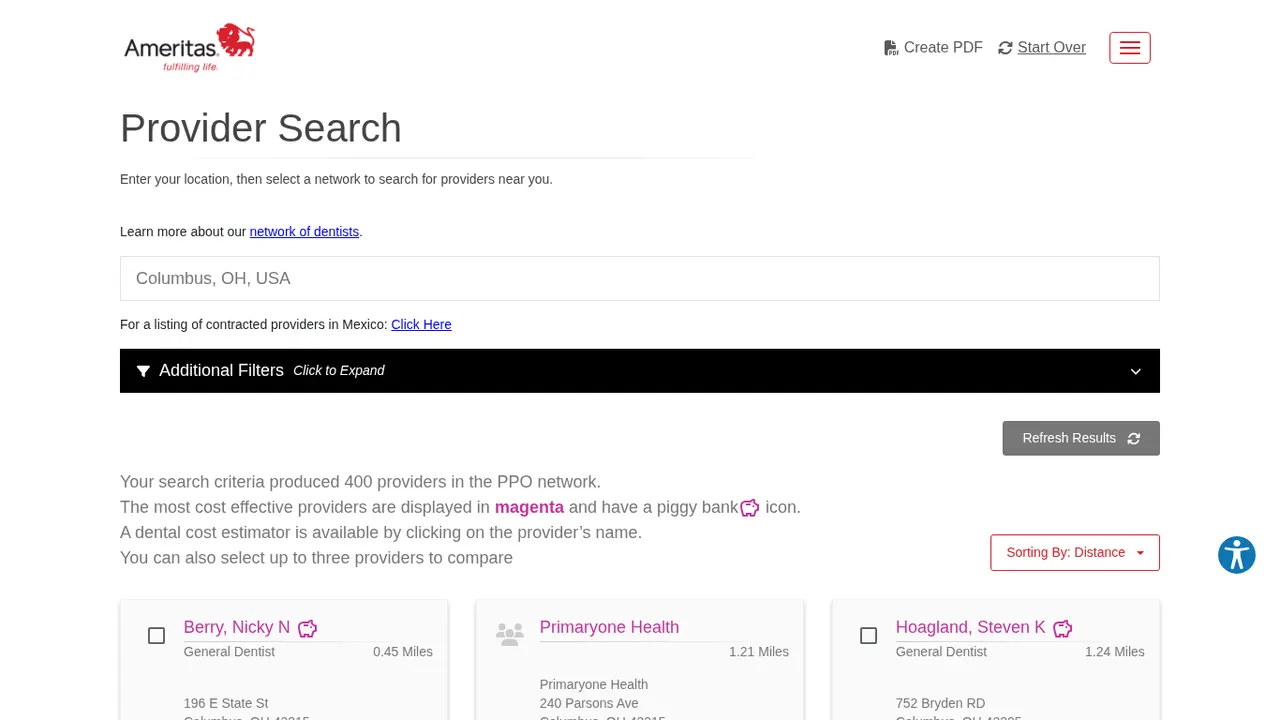Screen dimensions: 1280x720
Task: Click General Dentist under Hoagland, Steven K
Action: [x=941, y=652]
